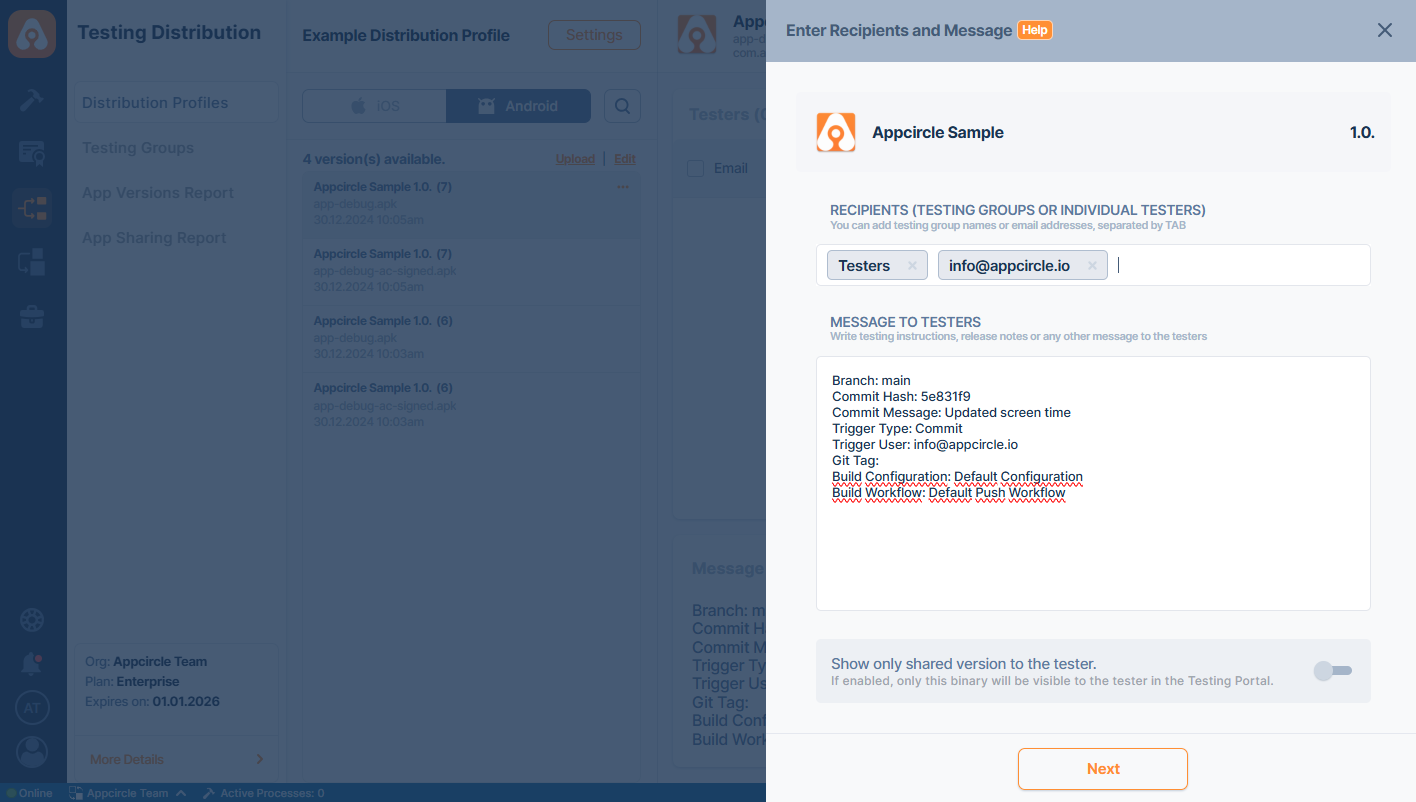Viewport: 1416px width, 802px height.
Task: Open the toolbox icon in sidebar
Action: pyautogui.click(x=32, y=318)
